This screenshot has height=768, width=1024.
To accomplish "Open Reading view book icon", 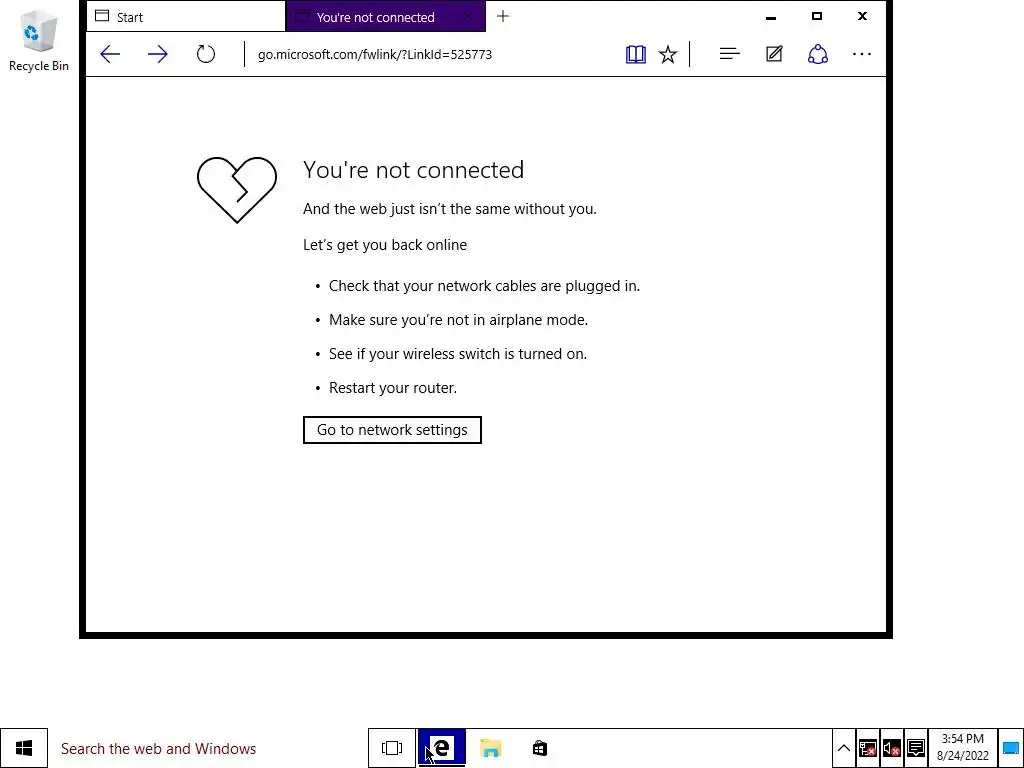I will pos(635,54).
